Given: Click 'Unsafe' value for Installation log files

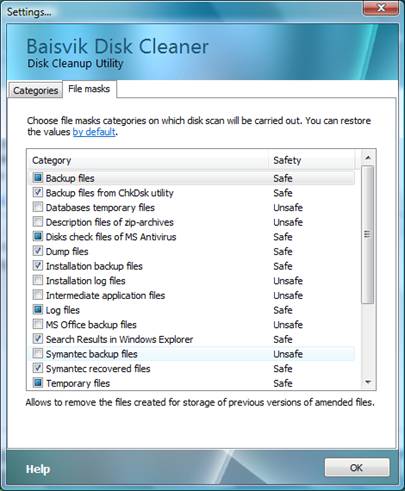Looking at the screenshot, I should (x=288, y=281).
